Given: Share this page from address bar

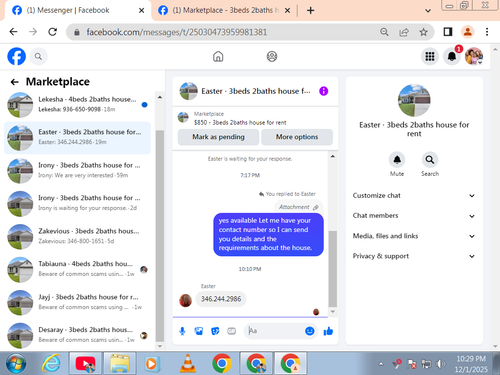Looking at the screenshot, I should [x=404, y=32].
